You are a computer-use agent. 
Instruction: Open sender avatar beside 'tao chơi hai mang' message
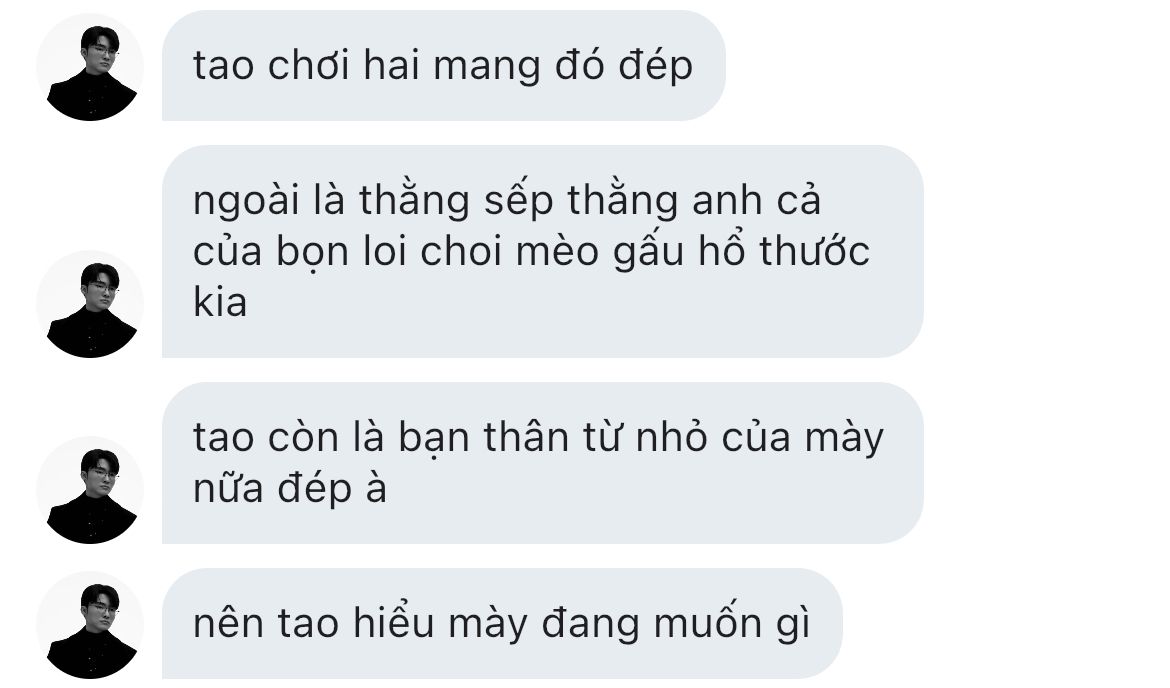90,67
